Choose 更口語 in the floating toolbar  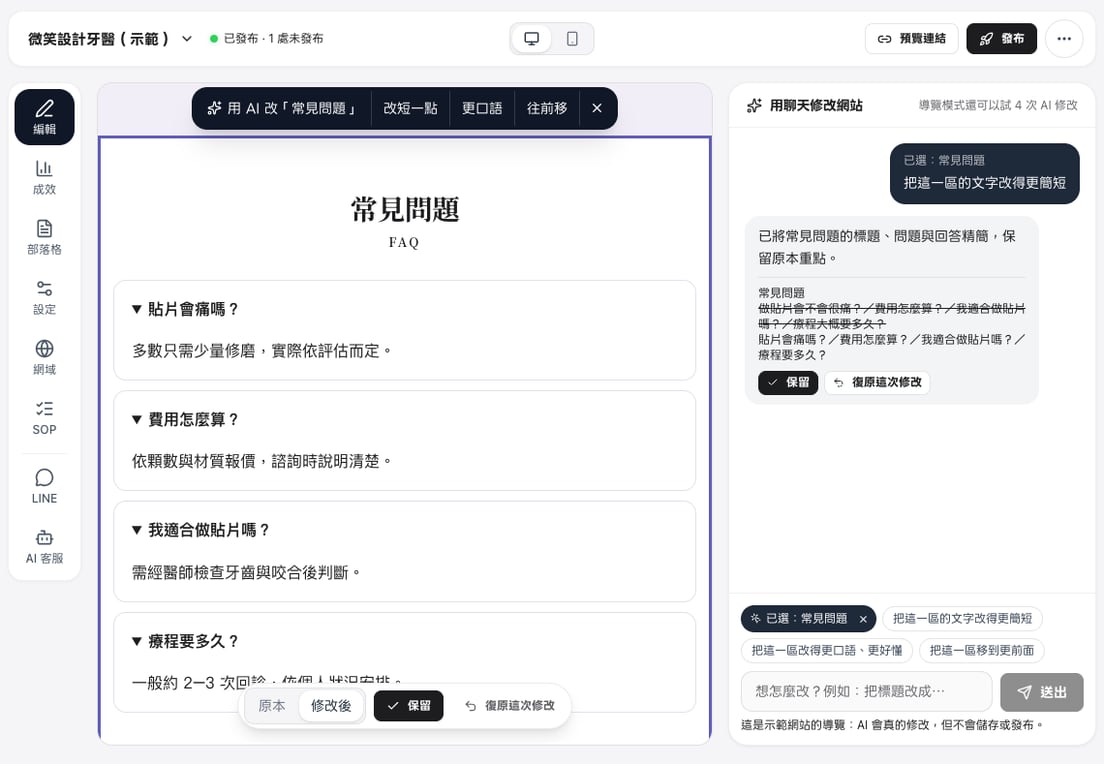pos(482,108)
